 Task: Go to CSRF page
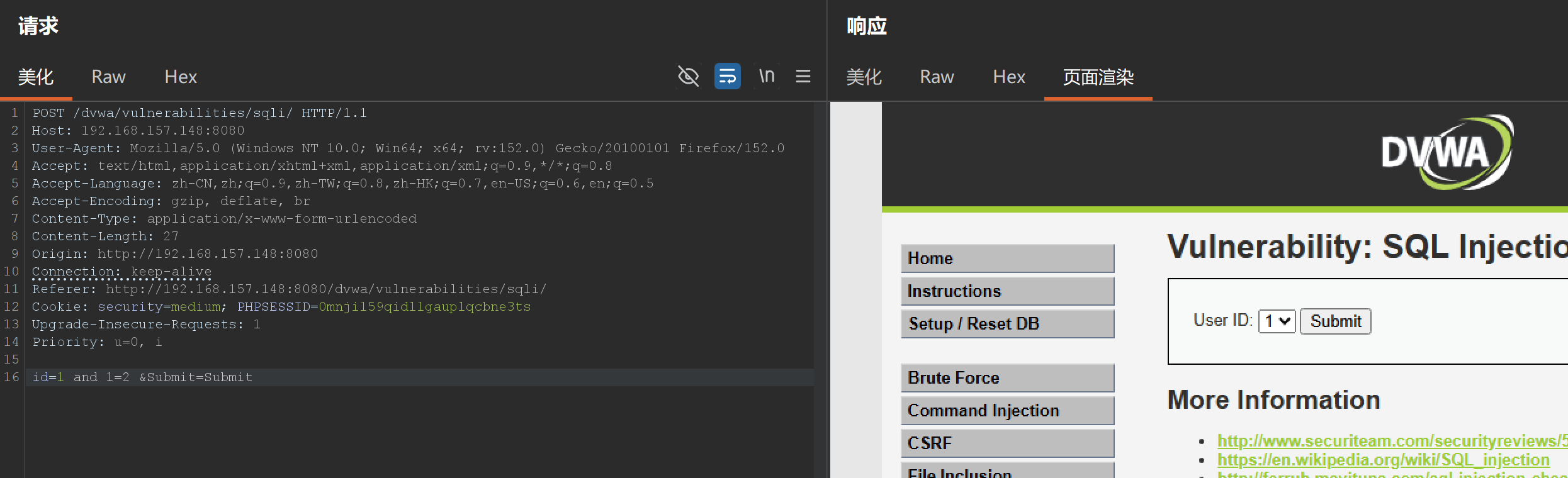[x=1007, y=443]
